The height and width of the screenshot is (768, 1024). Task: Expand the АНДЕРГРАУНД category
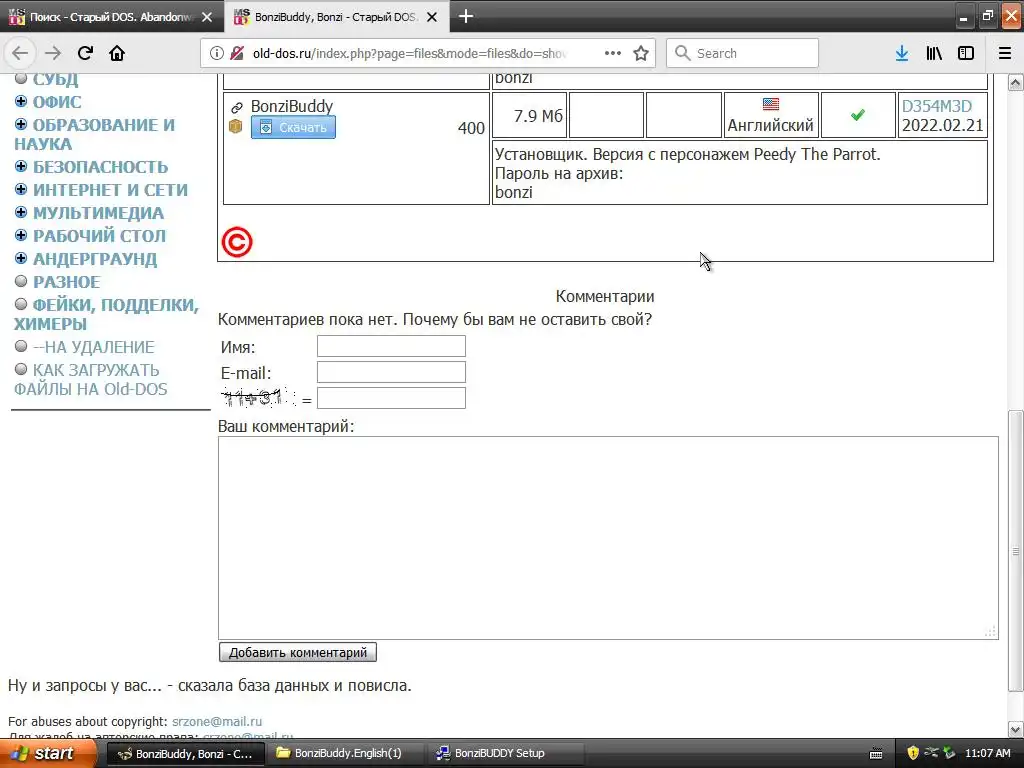click(x=21, y=258)
